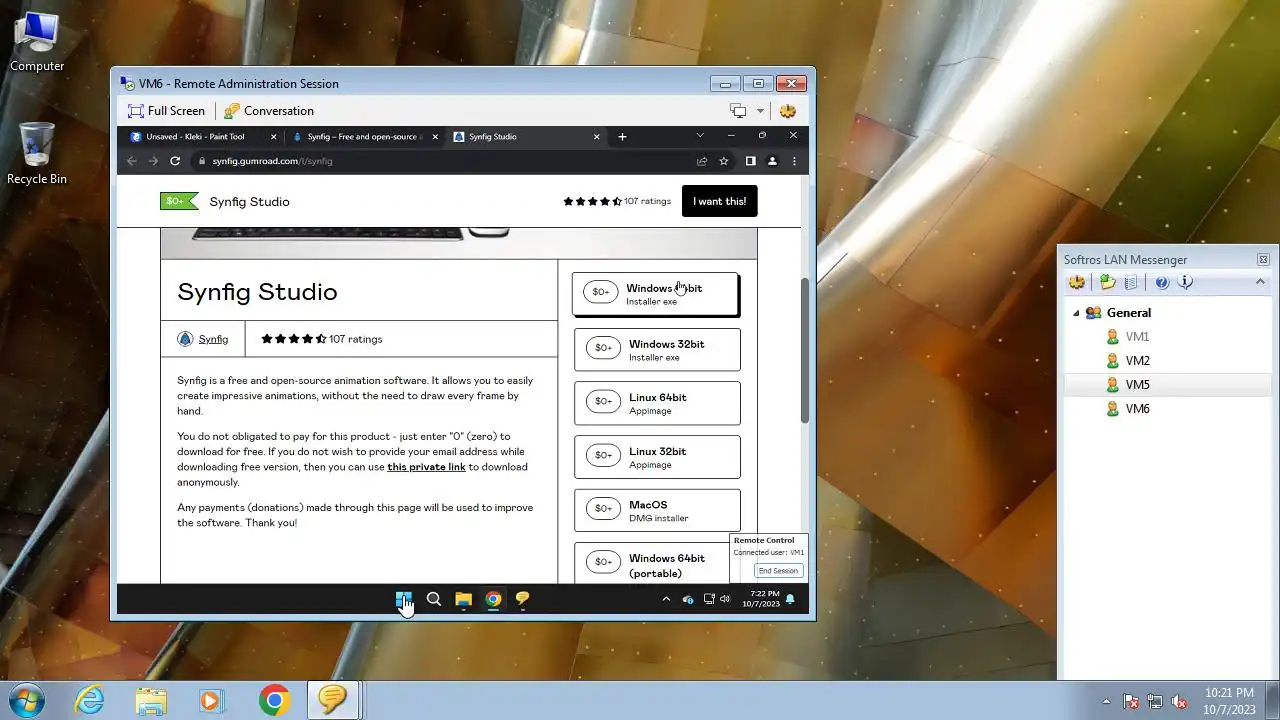Select Recycle Bin desktop icon

tap(37, 154)
